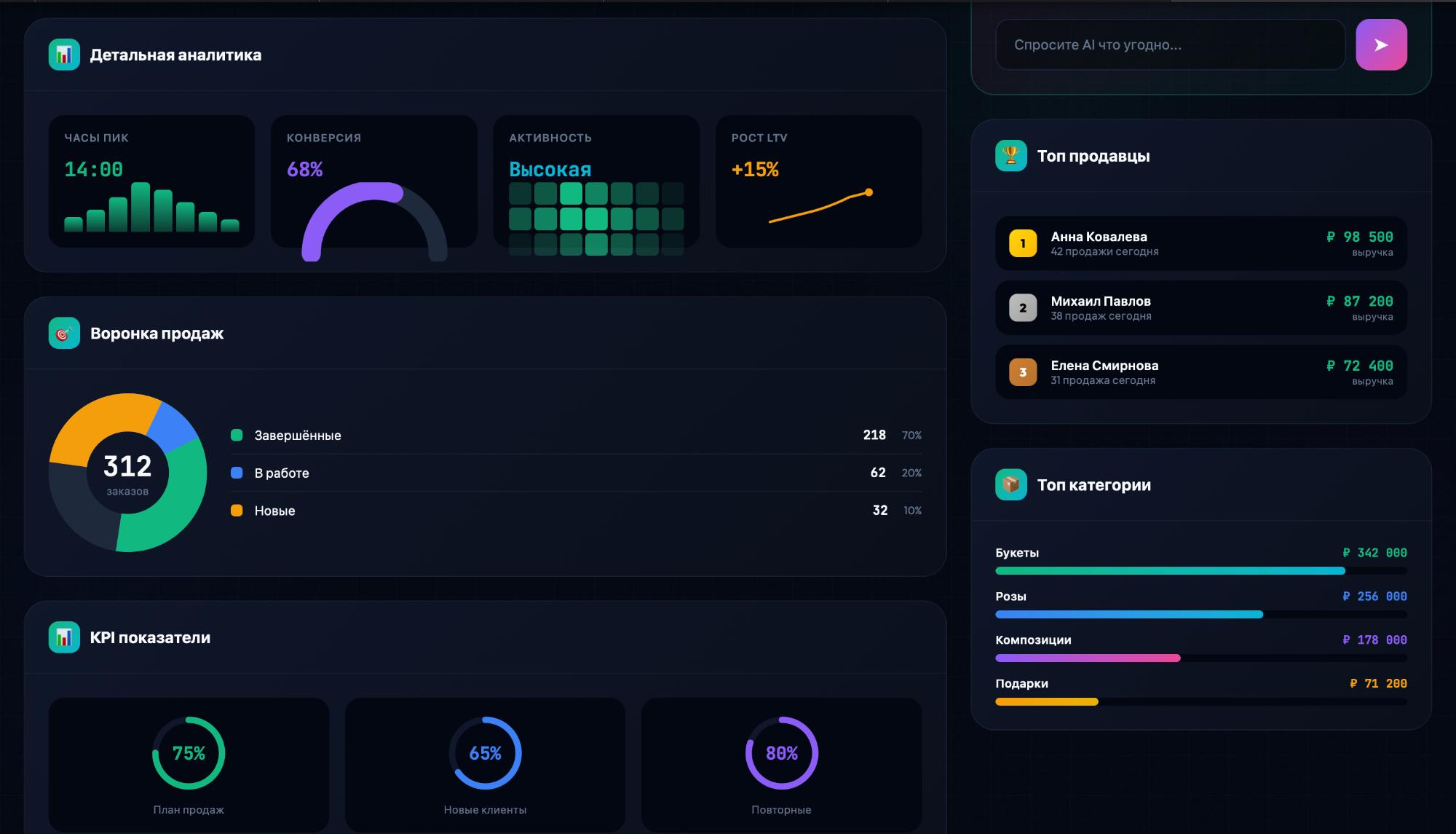
Task: Select the silver rank 2 badge of Михаил Павлов
Action: pyautogui.click(x=1023, y=307)
